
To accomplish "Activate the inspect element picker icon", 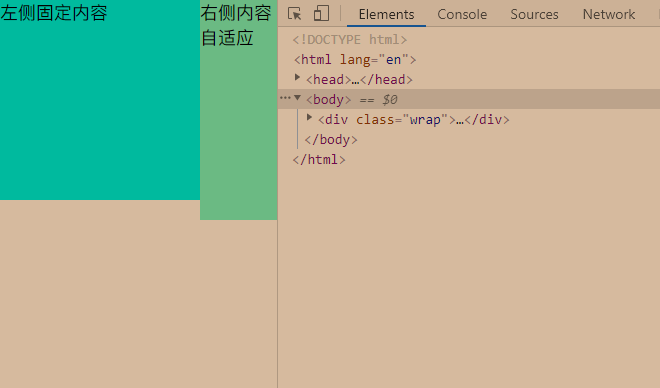I will click(x=295, y=14).
